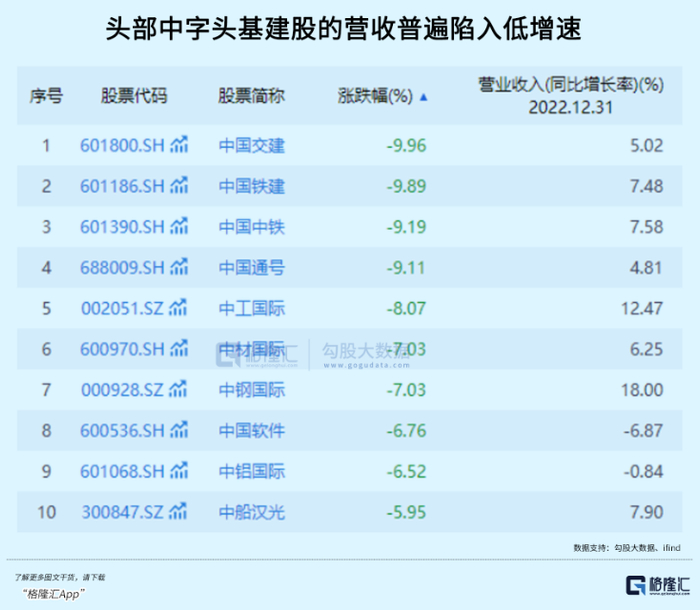The image size is (700, 610).
Task: Open the 中国交建 stock name link
Action: click(252, 146)
